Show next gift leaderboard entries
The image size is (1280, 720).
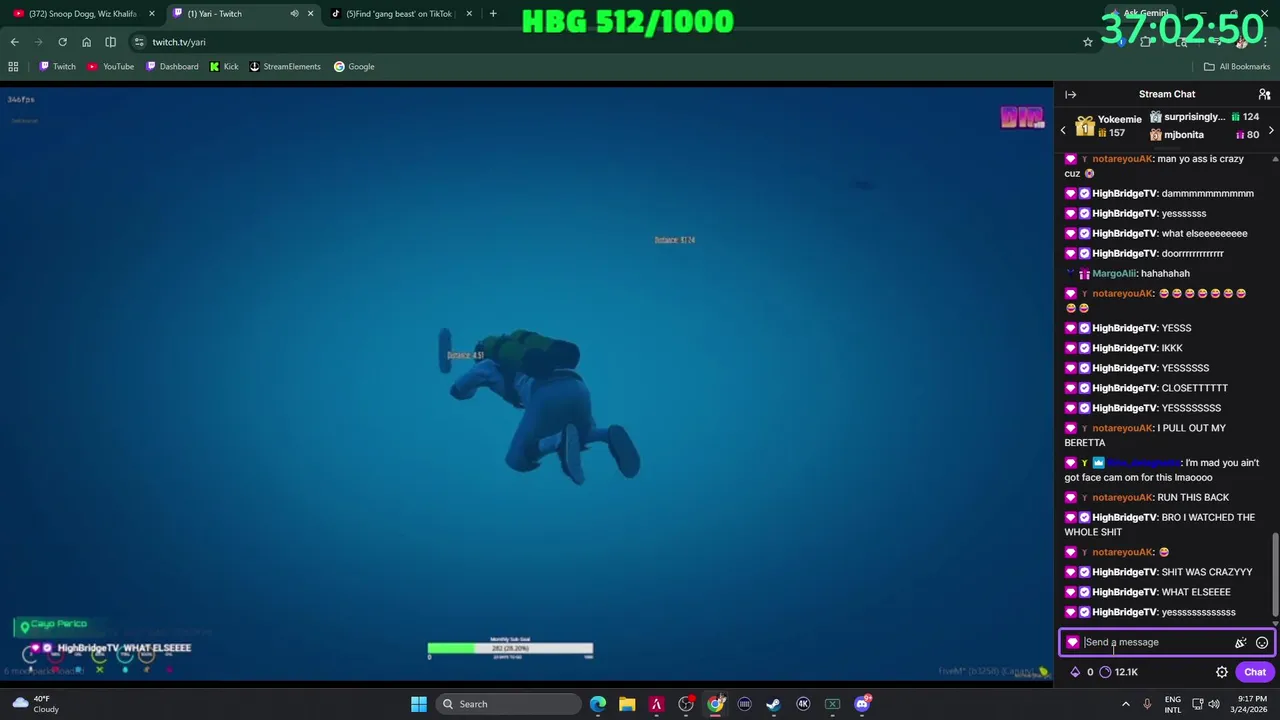click(x=1271, y=131)
